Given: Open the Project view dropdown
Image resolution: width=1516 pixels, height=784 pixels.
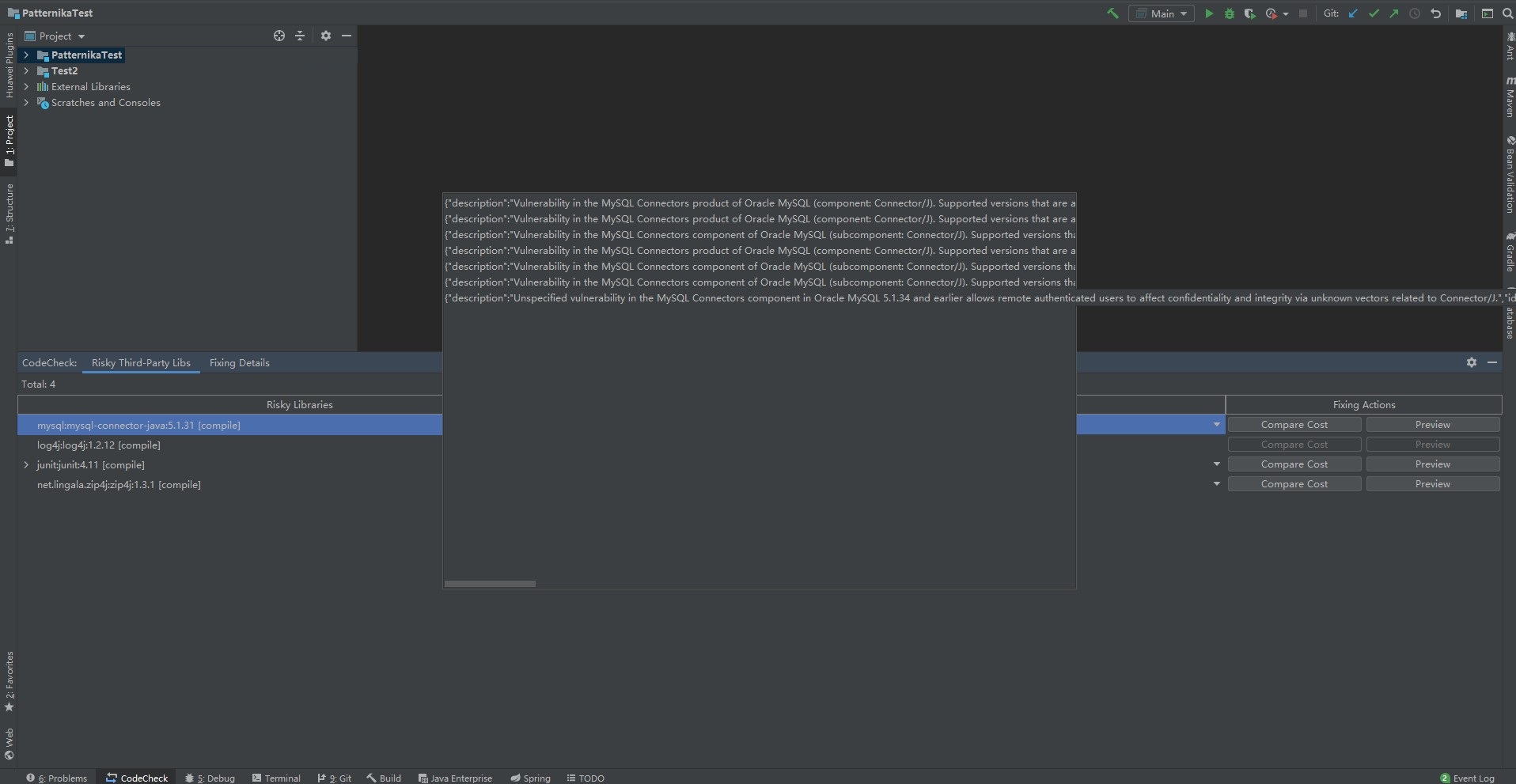Looking at the screenshot, I should click(55, 36).
